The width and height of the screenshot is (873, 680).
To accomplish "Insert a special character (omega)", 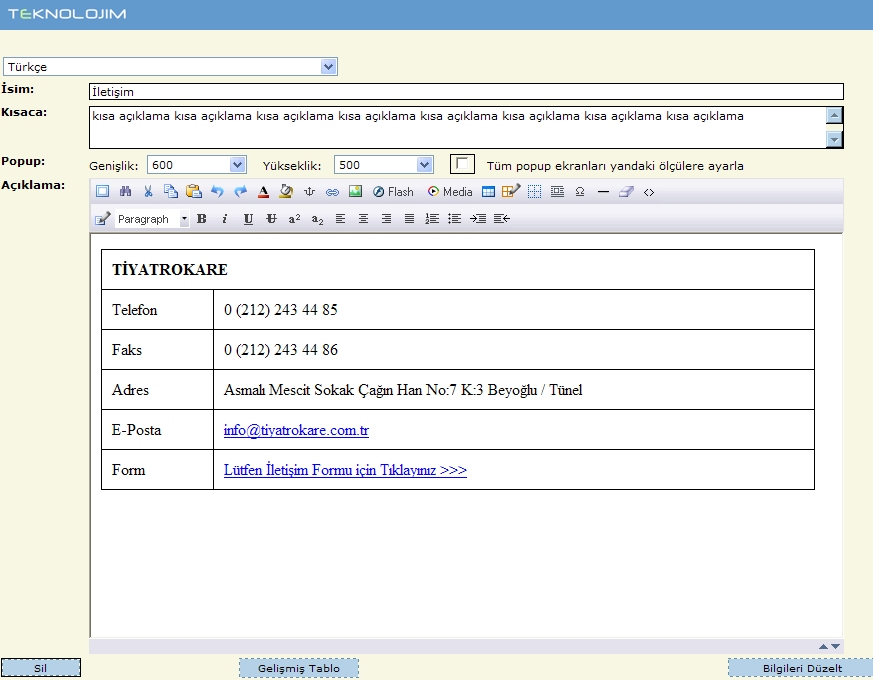I will [580, 192].
